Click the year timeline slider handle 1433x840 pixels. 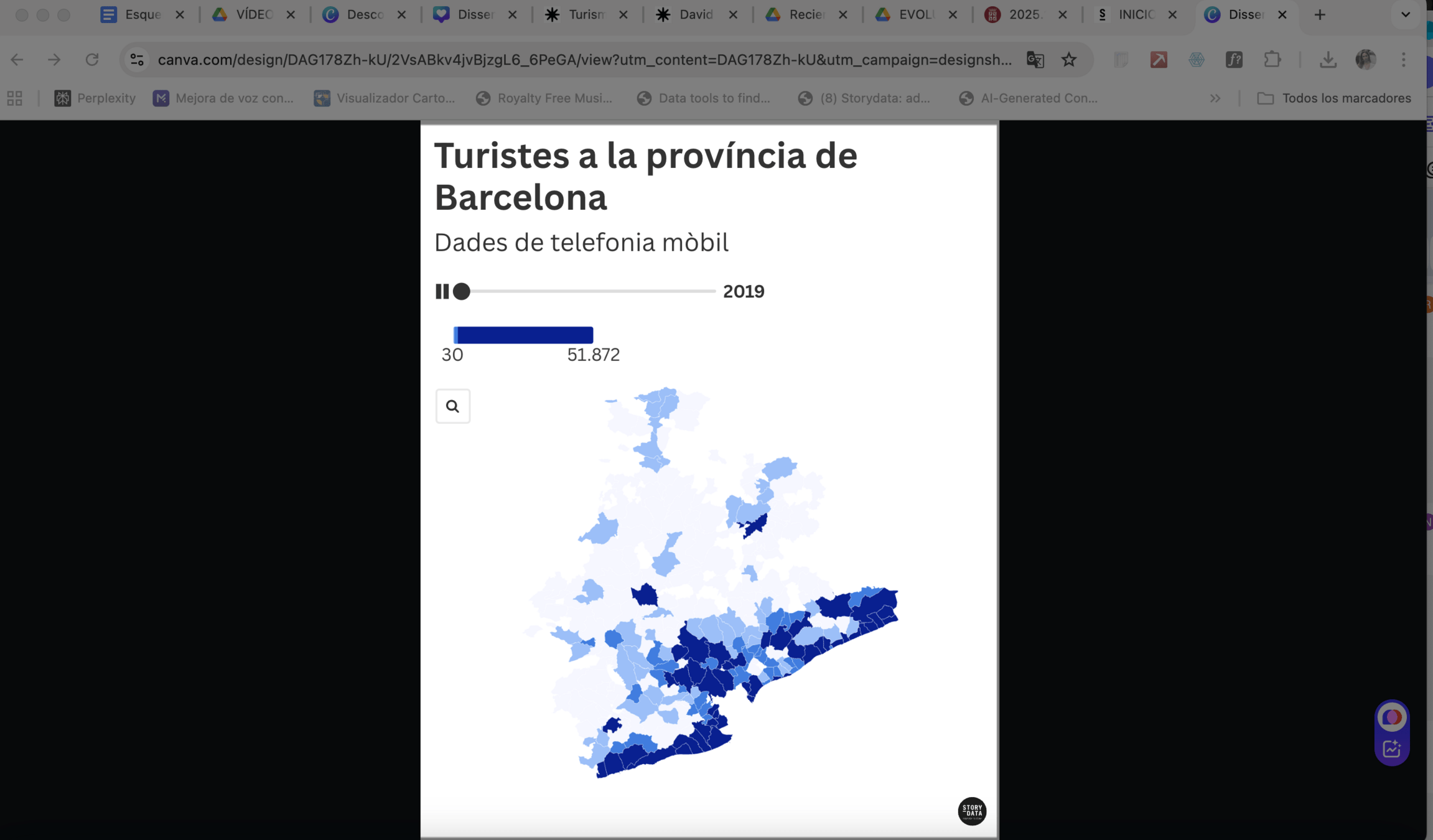(462, 291)
